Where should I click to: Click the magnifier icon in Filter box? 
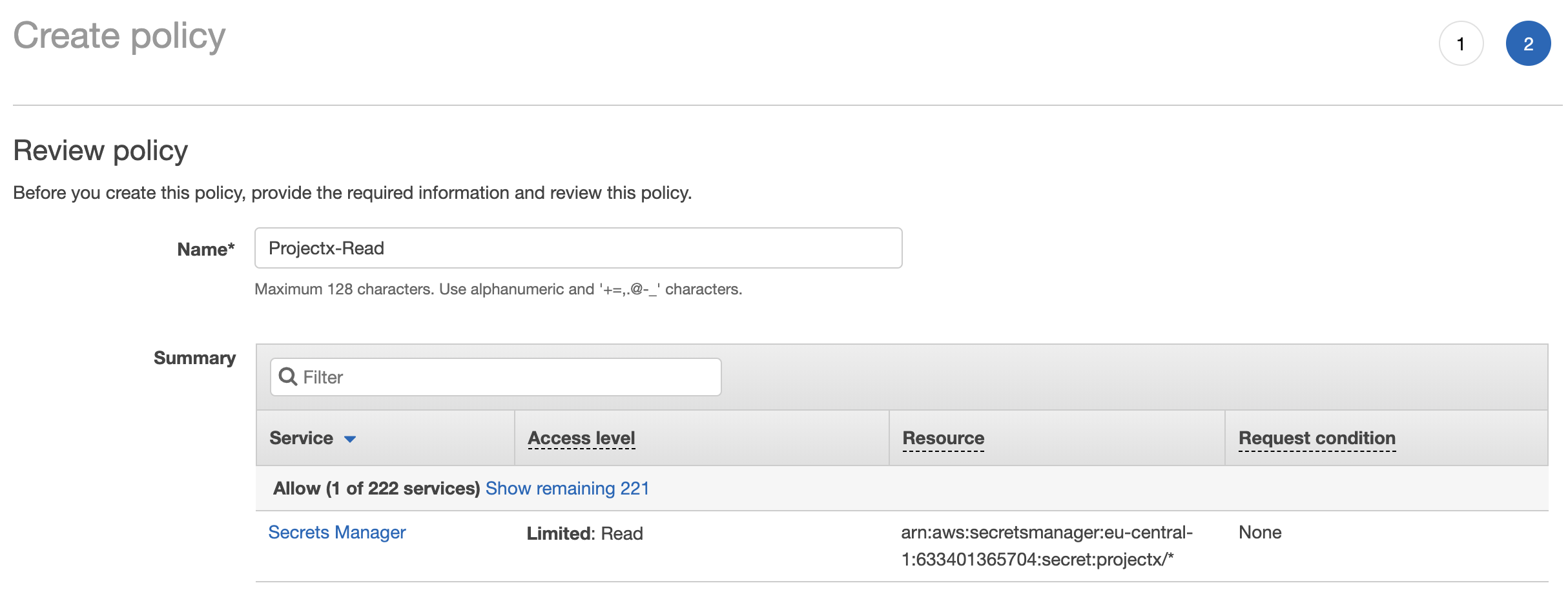[x=288, y=376]
